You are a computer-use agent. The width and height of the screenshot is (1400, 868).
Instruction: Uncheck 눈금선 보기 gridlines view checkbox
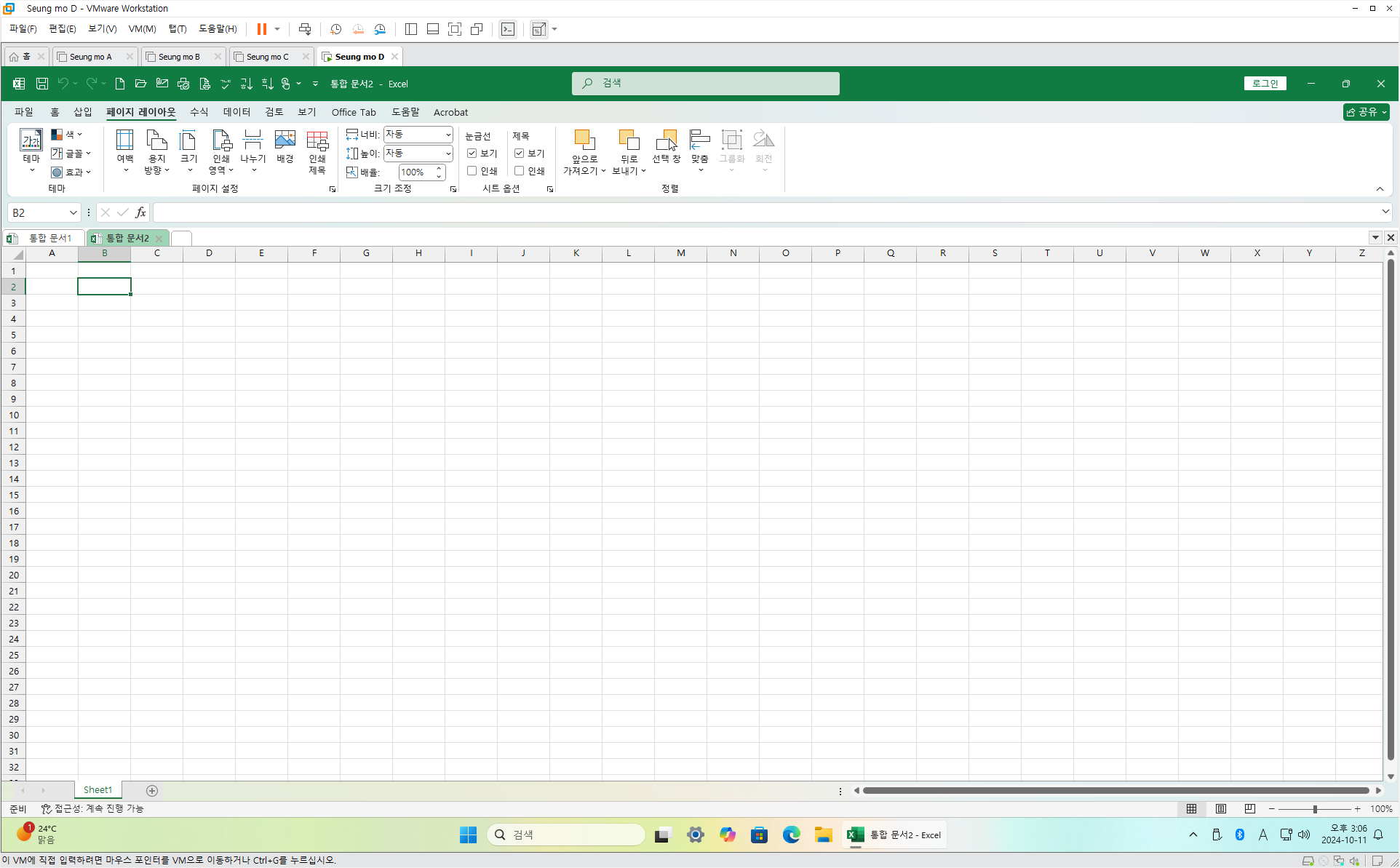[472, 154]
